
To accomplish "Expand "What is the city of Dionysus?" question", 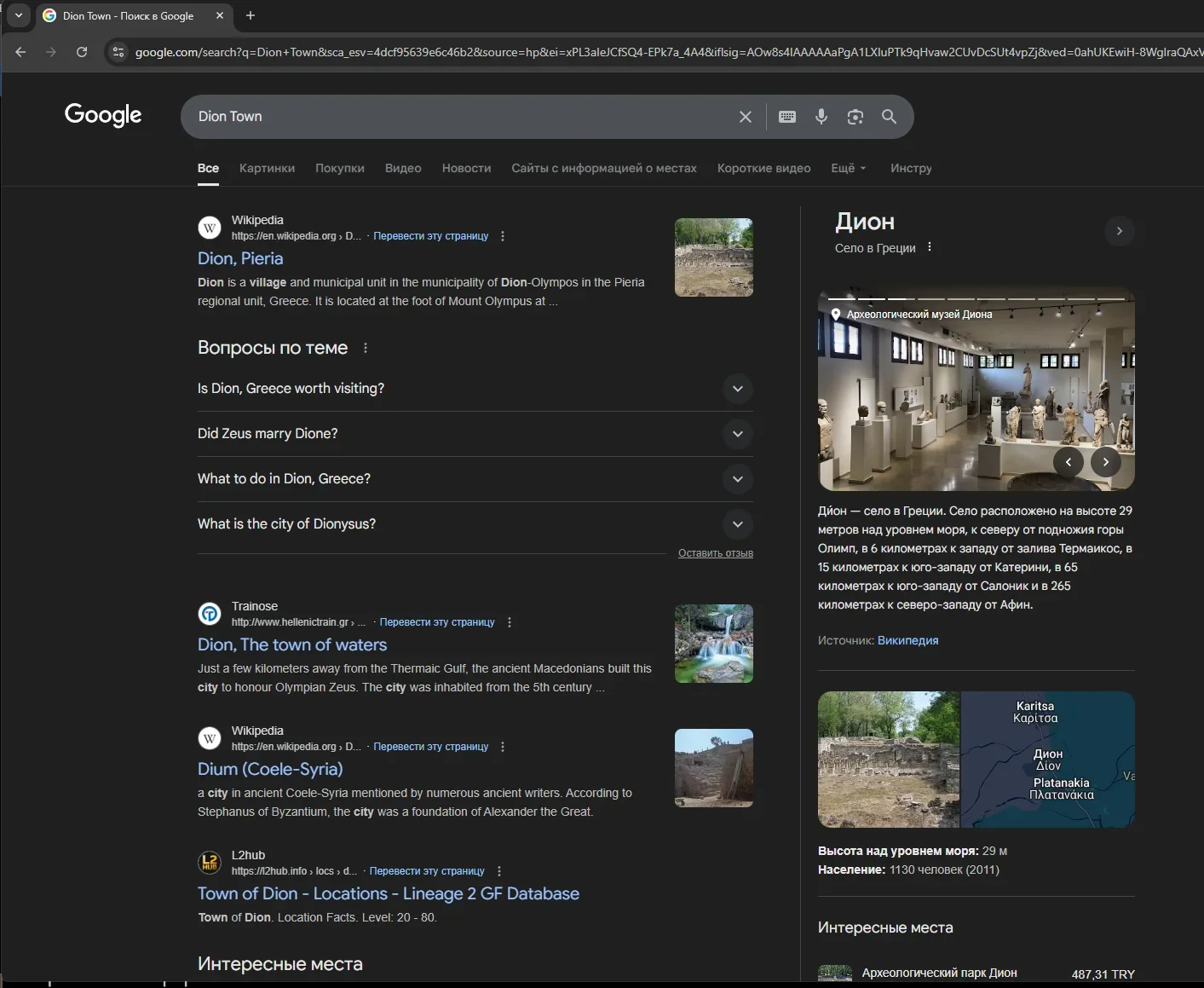I will (x=737, y=524).
